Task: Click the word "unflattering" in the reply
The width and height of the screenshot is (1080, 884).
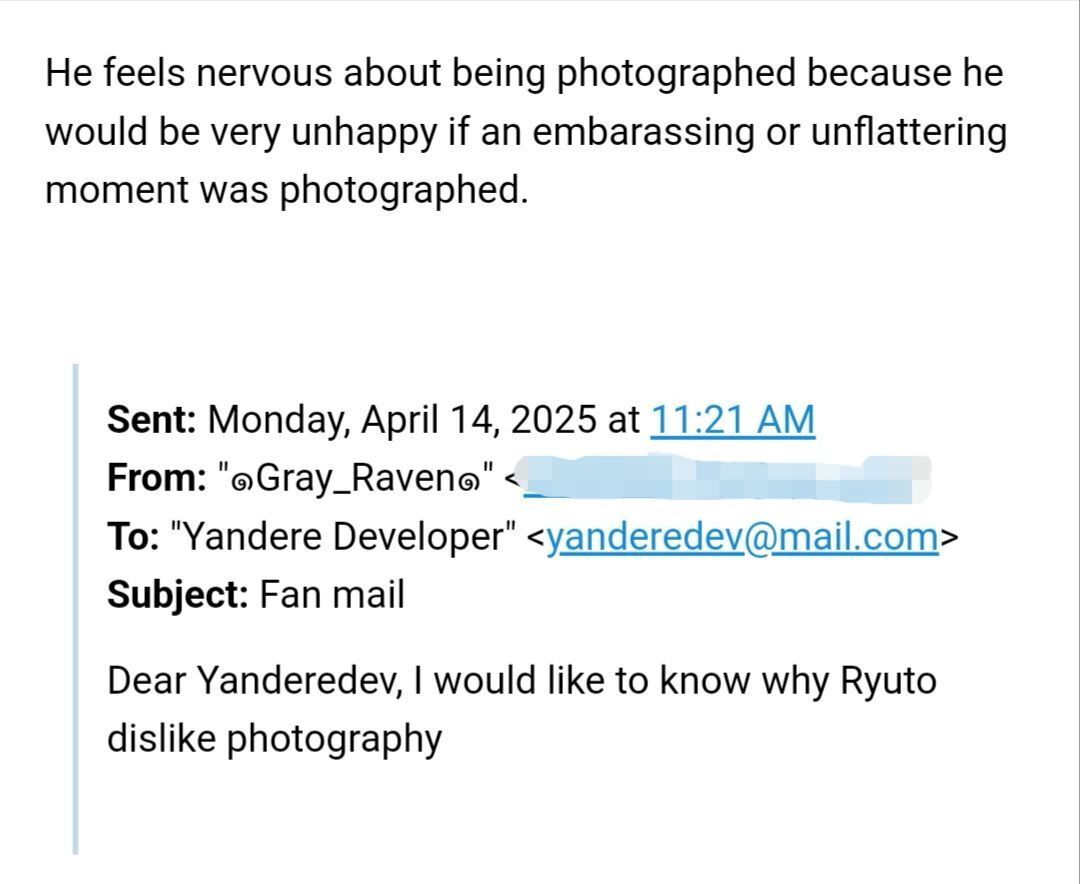Action: 895,131
